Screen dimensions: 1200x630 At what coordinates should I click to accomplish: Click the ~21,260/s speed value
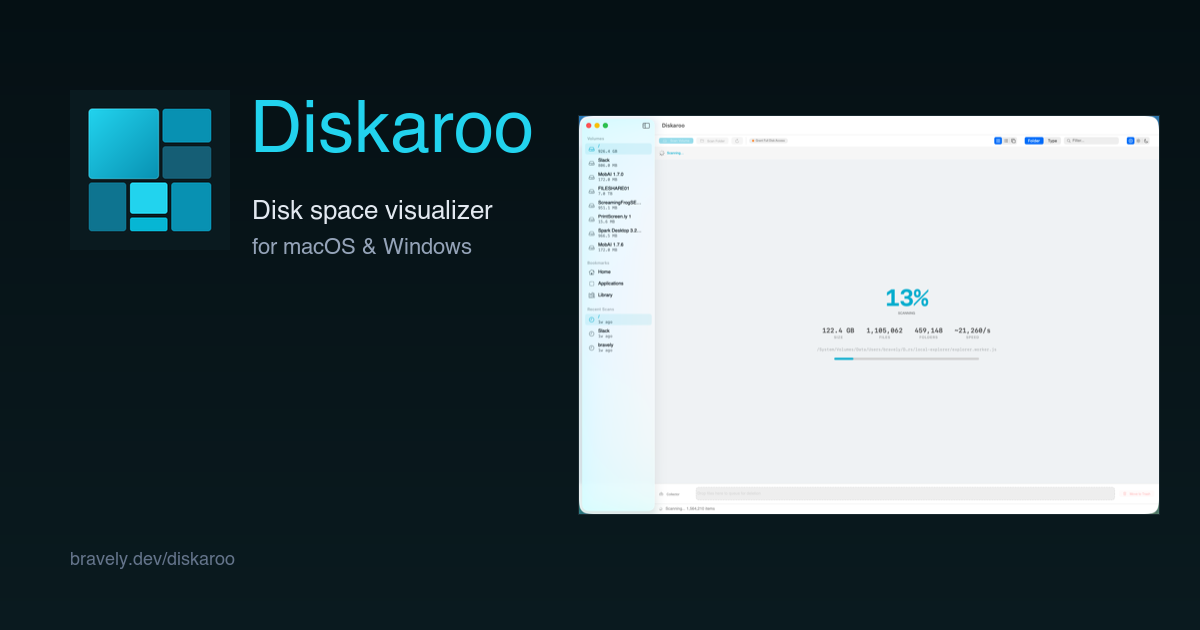pos(972,330)
